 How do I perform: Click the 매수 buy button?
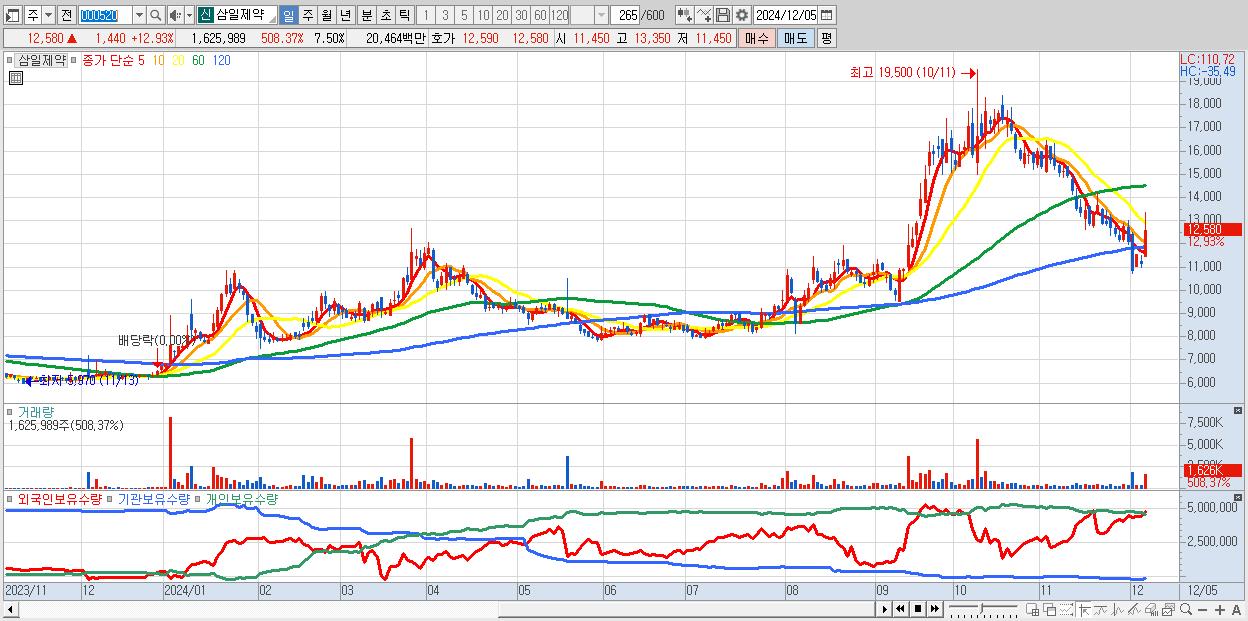(x=757, y=38)
